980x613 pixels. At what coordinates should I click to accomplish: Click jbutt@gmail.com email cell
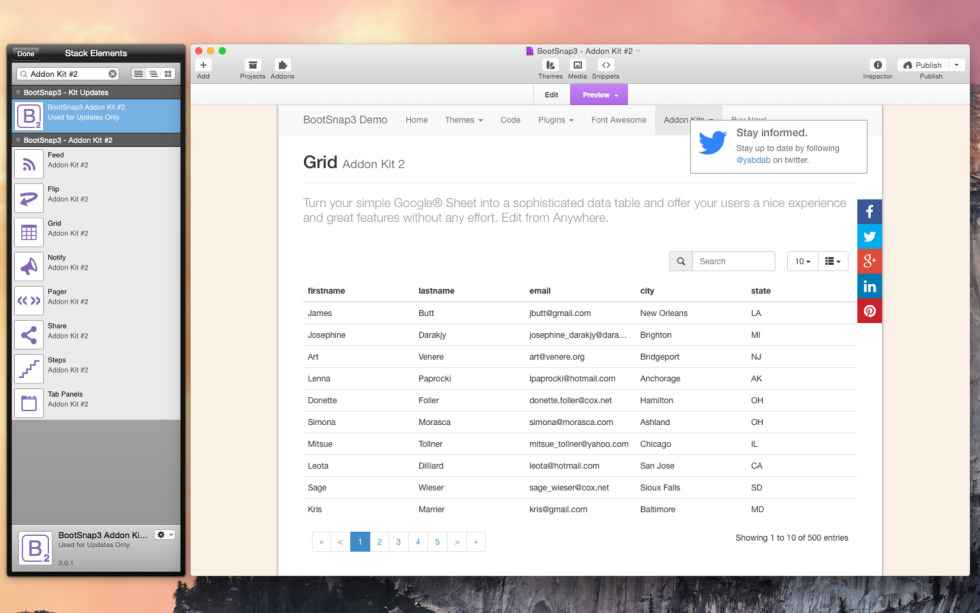[560, 313]
